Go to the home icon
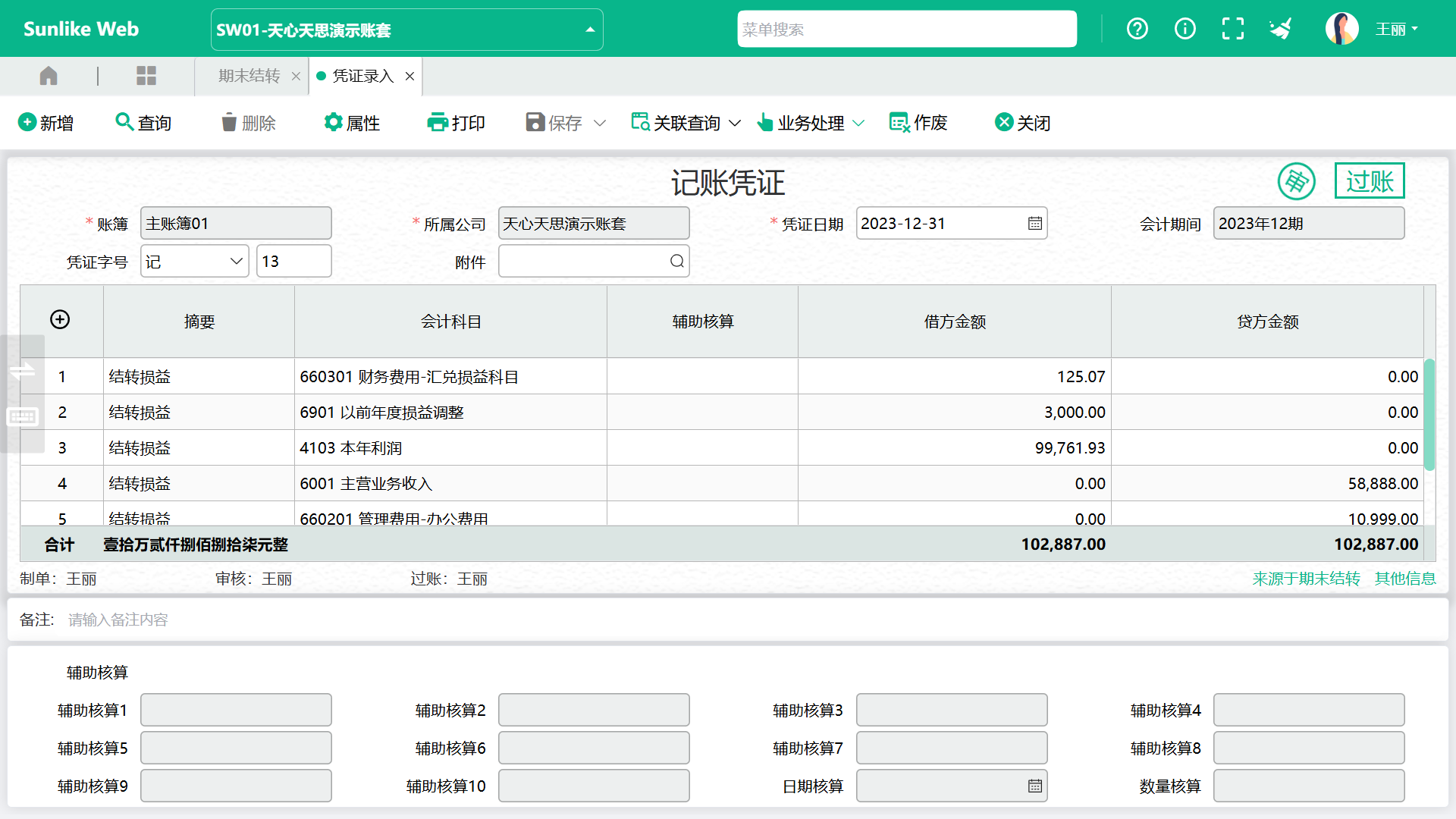 pyautogui.click(x=49, y=76)
